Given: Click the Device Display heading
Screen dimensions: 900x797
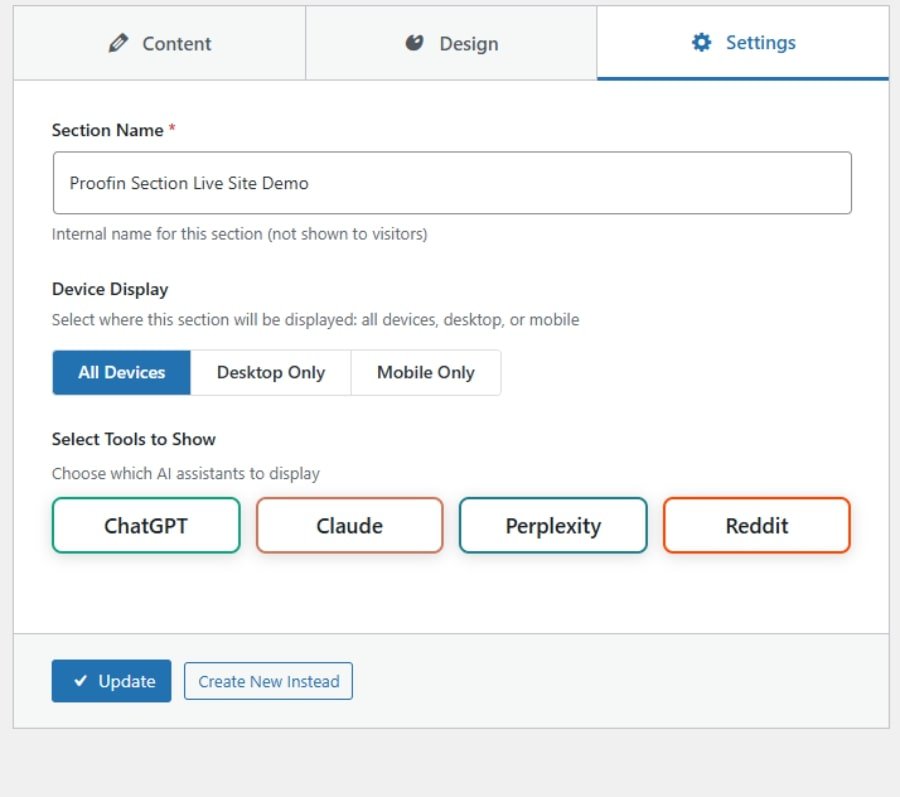Looking at the screenshot, I should pos(110,289).
